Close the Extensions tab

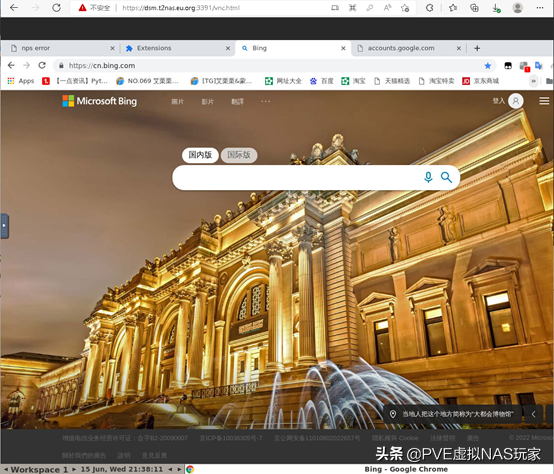coord(228,48)
